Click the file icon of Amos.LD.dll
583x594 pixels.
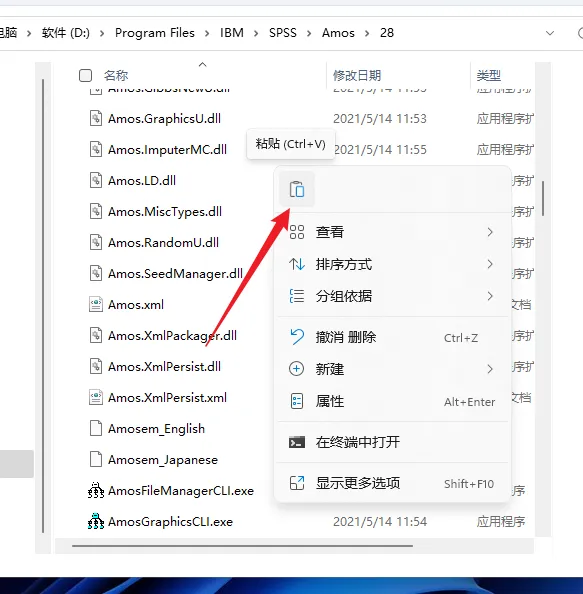click(x=96, y=180)
